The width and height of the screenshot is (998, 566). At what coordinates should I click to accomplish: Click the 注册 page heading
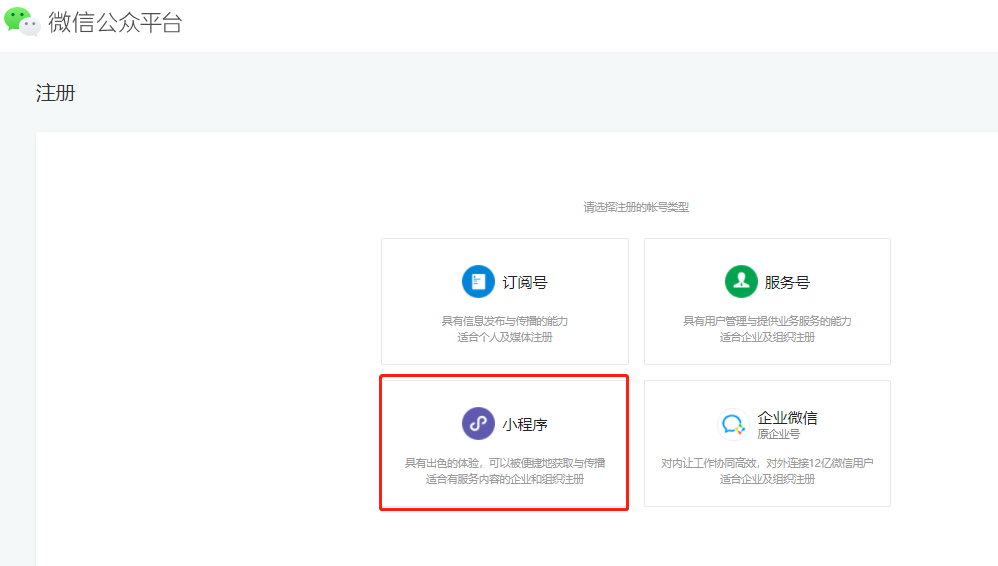click(55, 93)
